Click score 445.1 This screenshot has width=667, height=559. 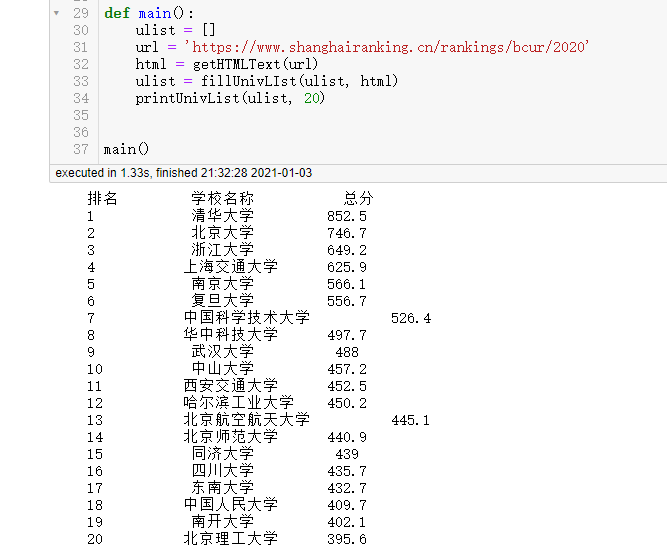coord(411,420)
